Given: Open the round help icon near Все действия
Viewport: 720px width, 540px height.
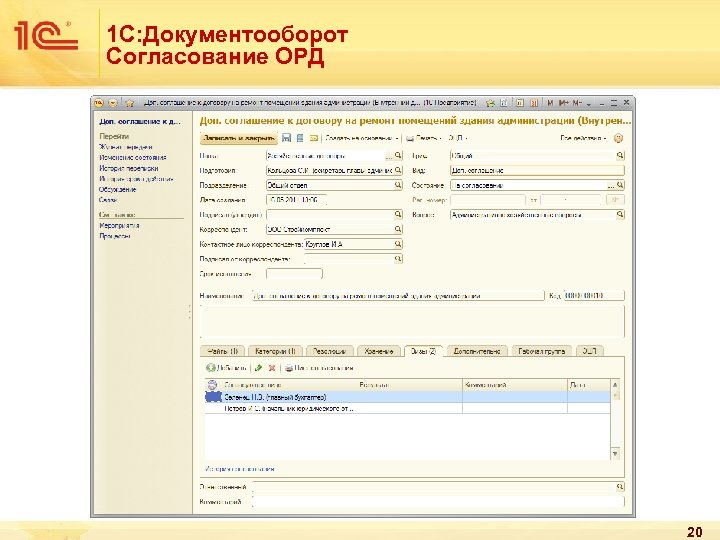Looking at the screenshot, I should (619, 138).
